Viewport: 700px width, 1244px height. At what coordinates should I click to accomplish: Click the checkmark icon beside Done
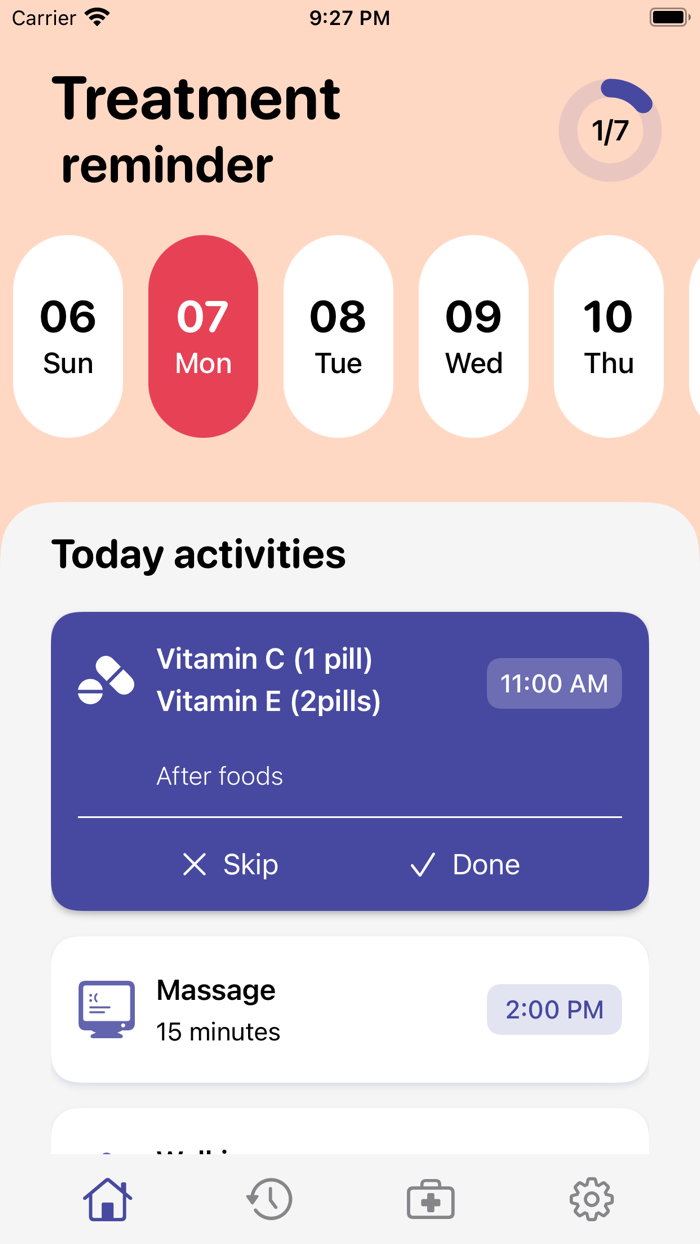click(x=423, y=865)
